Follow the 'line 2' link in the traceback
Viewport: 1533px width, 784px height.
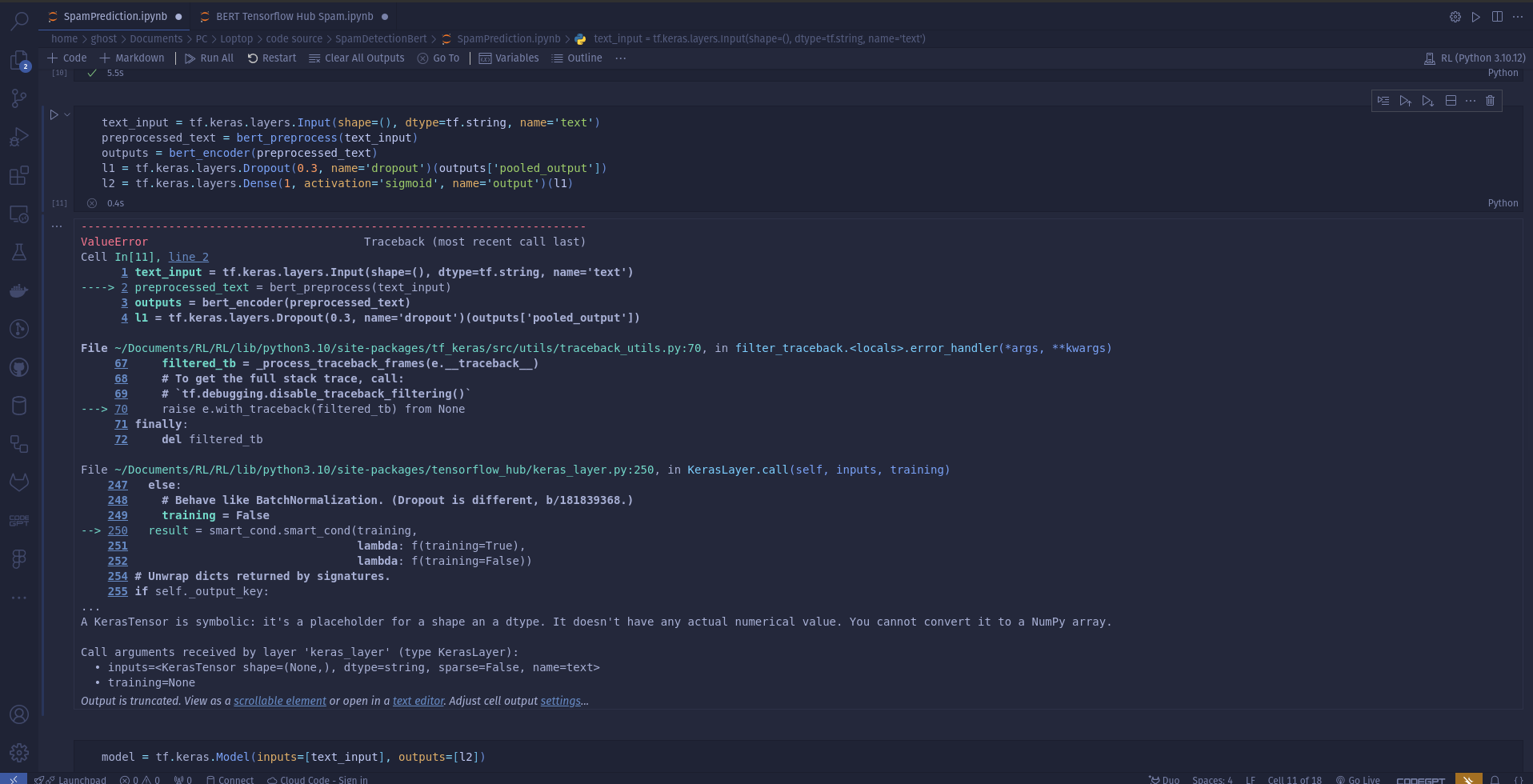coord(188,257)
